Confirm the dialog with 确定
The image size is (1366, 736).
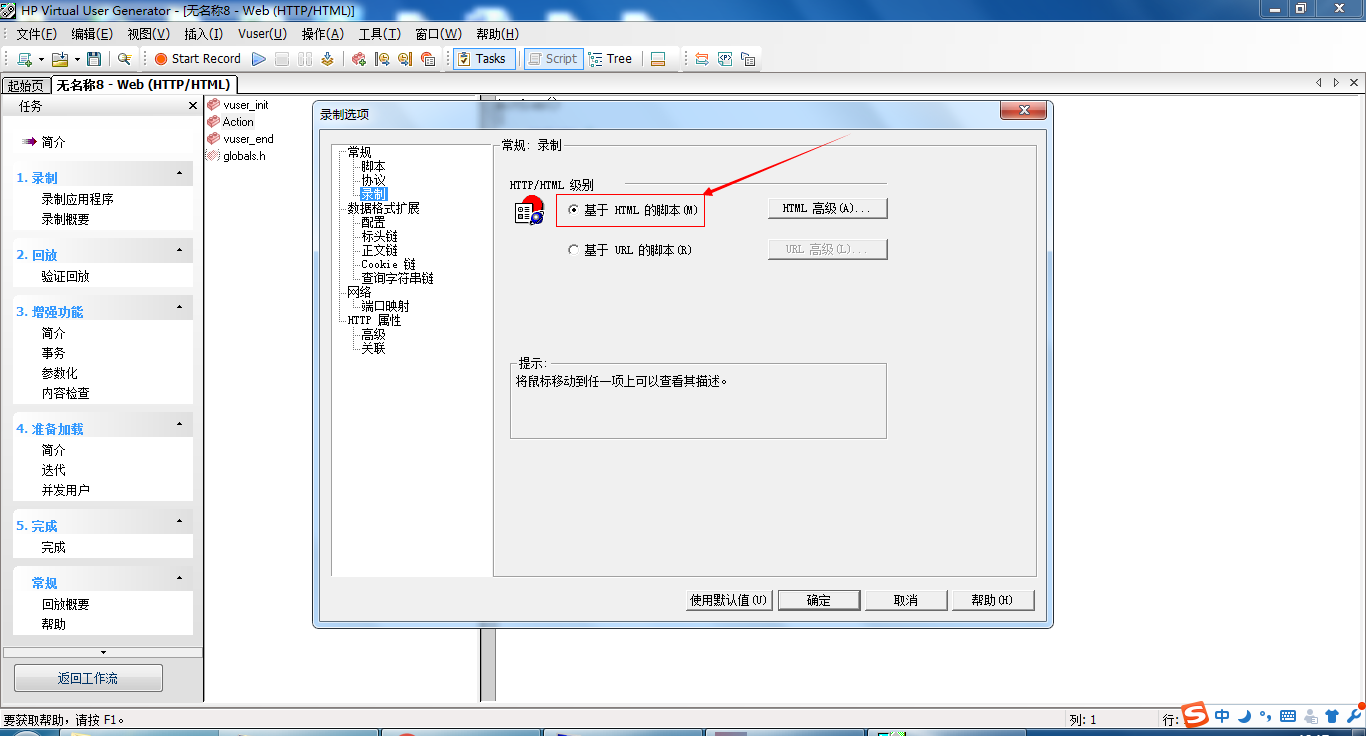819,600
